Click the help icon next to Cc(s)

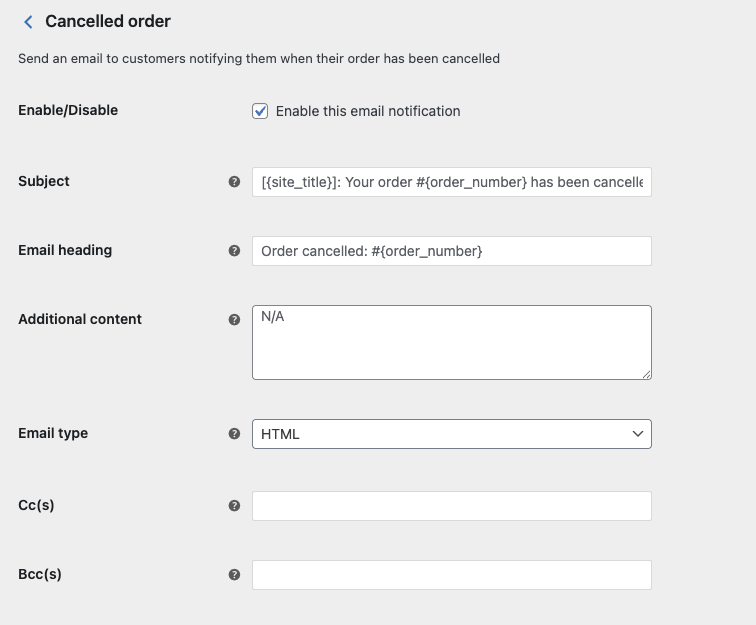pyautogui.click(x=234, y=506)
